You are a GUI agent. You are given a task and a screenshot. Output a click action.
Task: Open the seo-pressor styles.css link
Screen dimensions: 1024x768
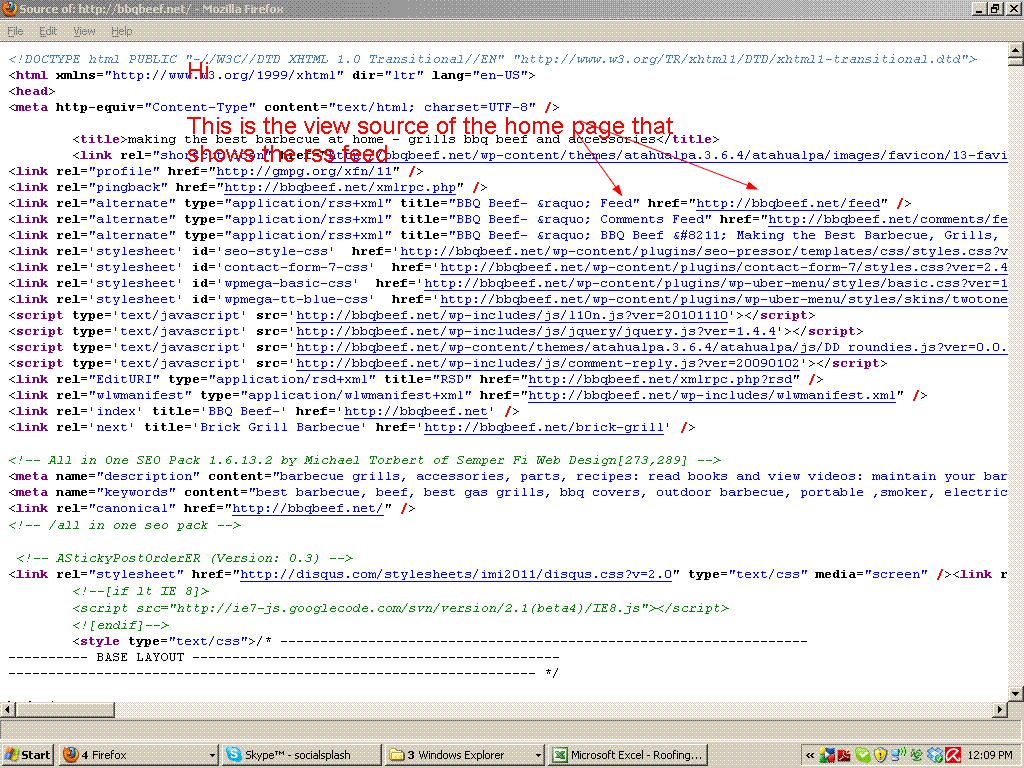[x=704, y=251]
